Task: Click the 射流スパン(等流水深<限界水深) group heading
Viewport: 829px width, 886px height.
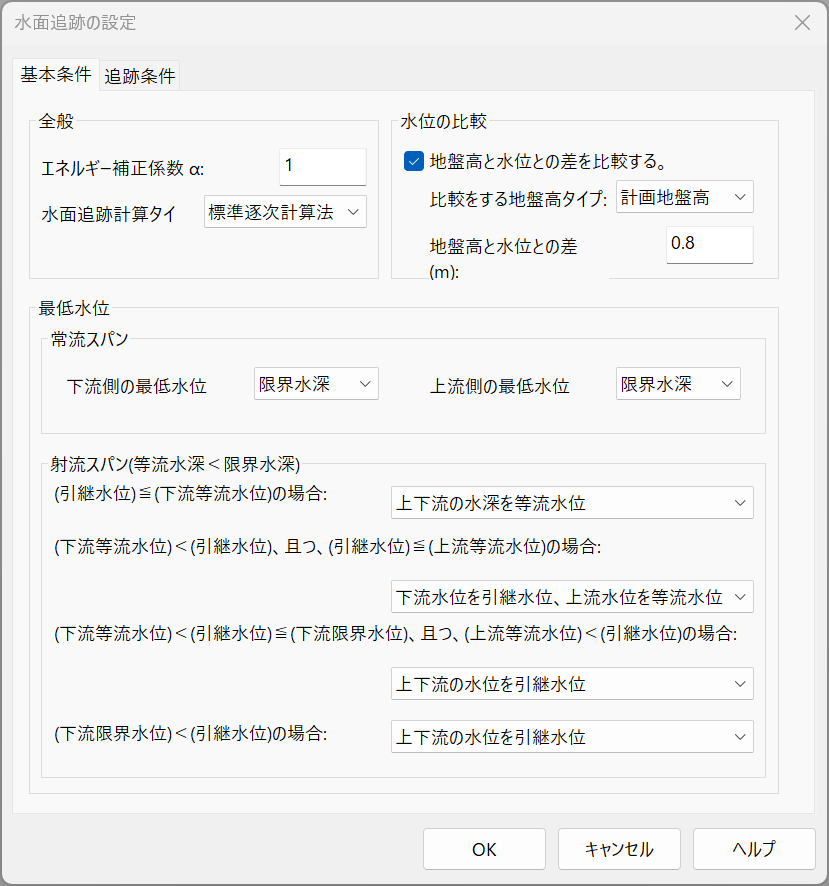Action: pos(175,464)
